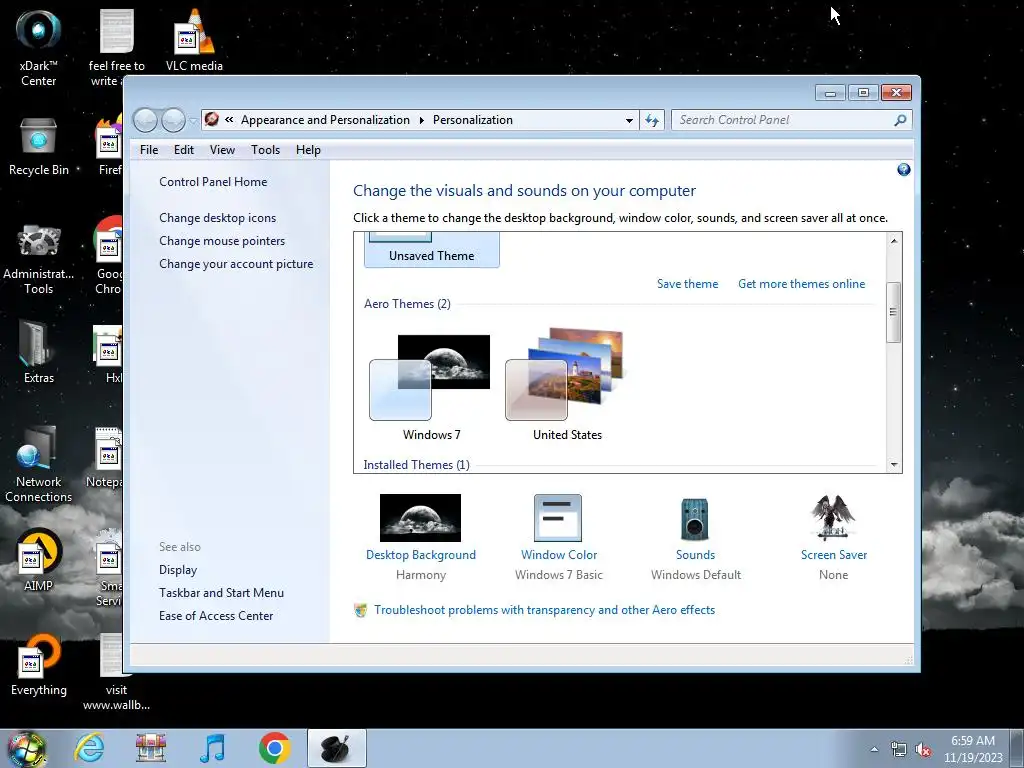Open Administrative Tools desktop icon
Viewport: 1024px width, 768px height.
(x=39, y=260)
